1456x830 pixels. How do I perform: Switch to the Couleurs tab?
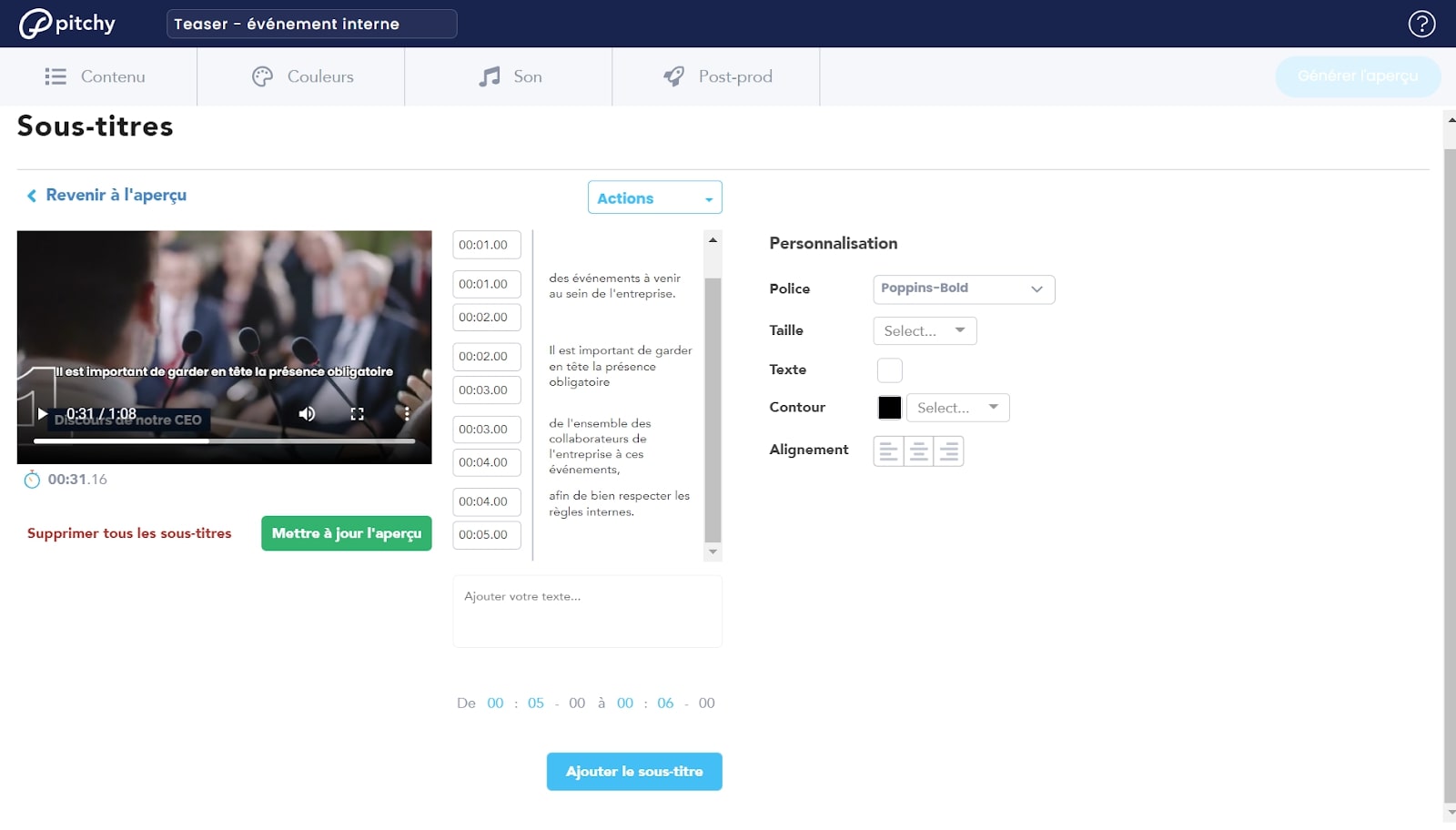302,77
